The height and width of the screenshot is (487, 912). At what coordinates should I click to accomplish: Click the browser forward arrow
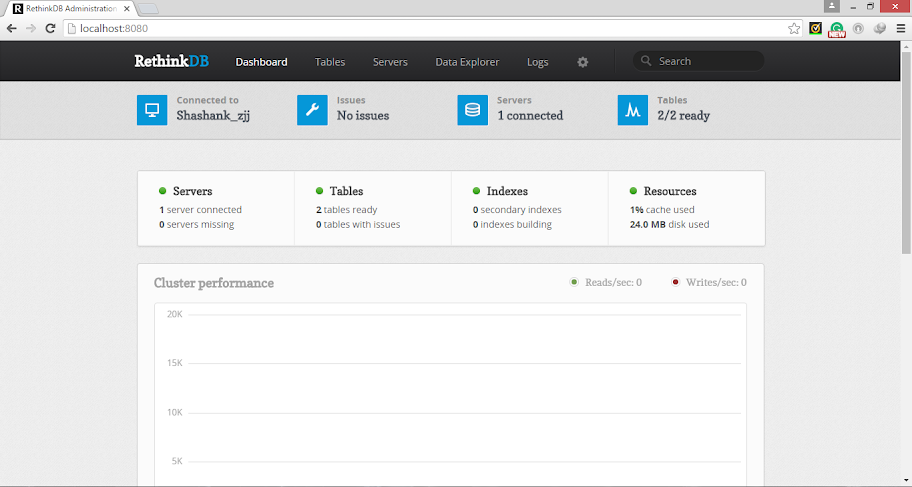click(x=31, y=29)
